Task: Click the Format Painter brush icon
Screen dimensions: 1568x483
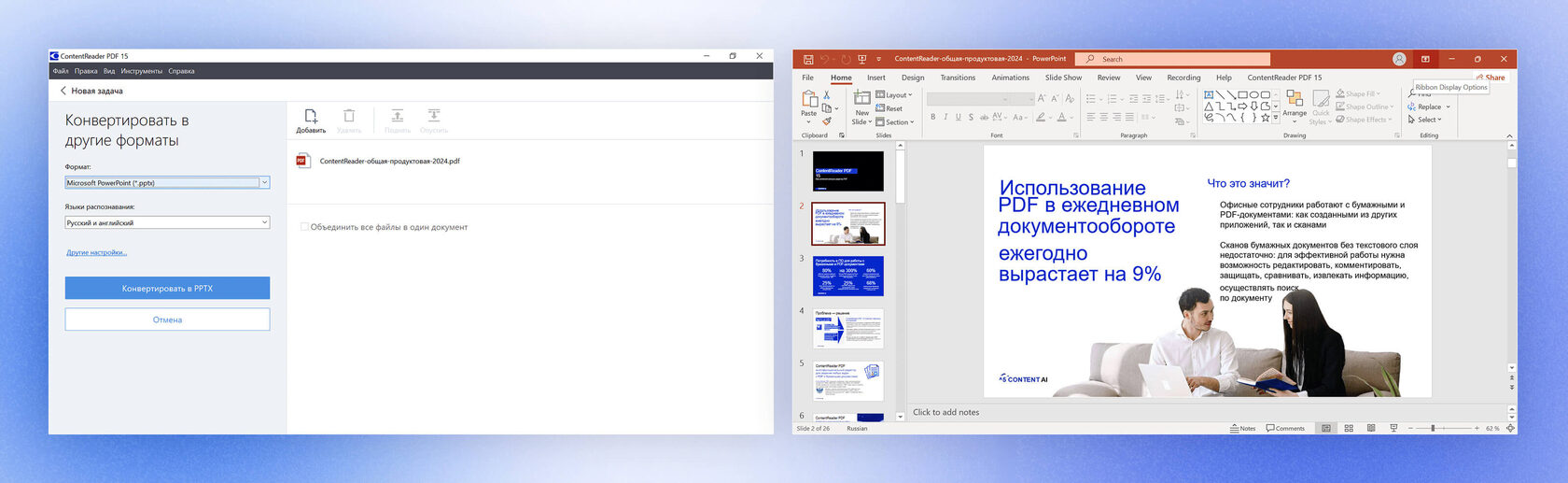Action: coord(826,121)
